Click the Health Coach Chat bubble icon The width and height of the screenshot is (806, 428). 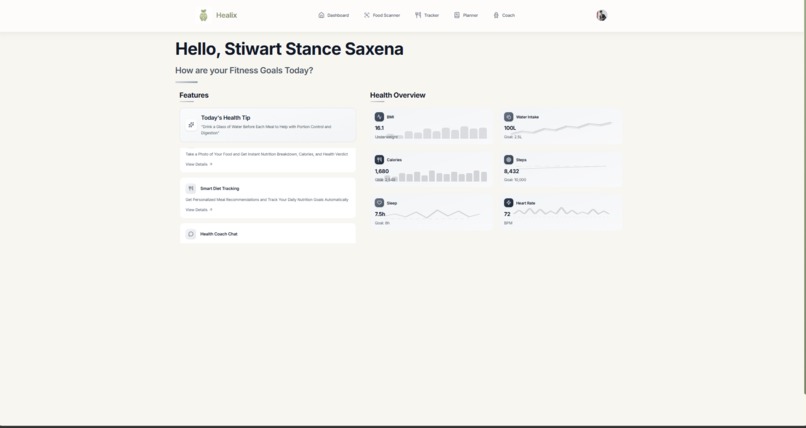(x=191, y=234)
